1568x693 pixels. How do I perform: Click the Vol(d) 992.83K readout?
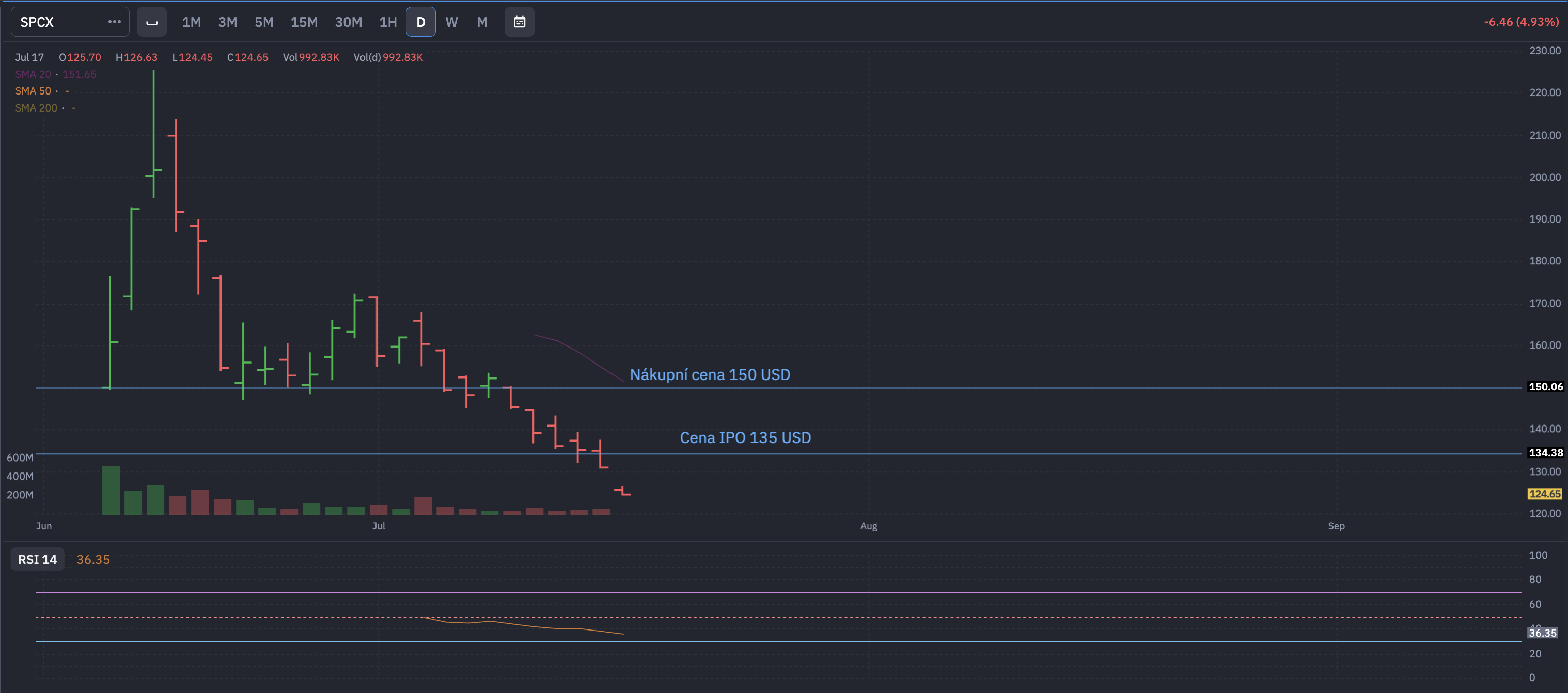[388, 57]
